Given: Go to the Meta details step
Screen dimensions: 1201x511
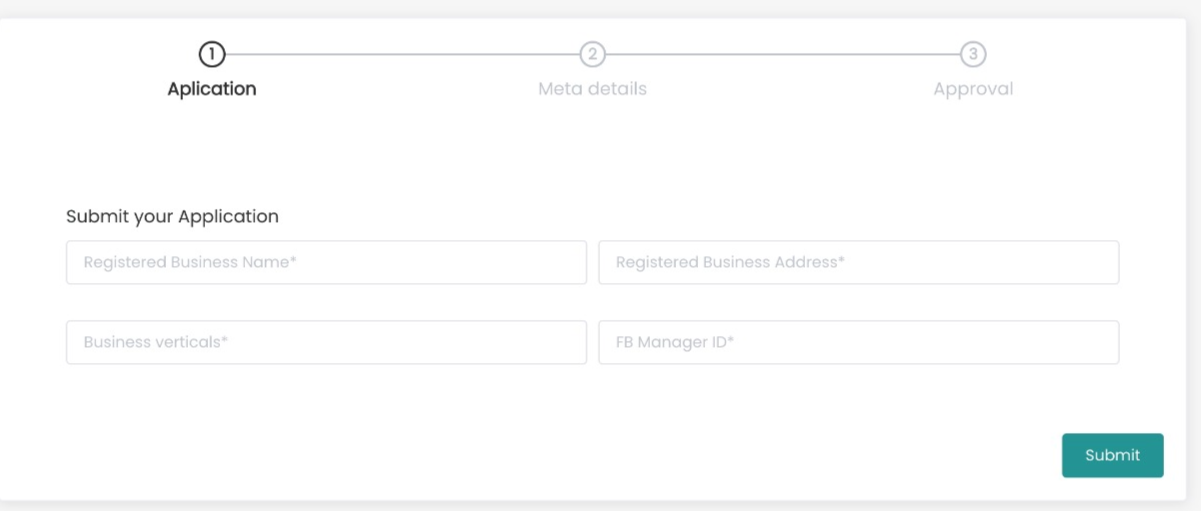Looking at the screenshot, I should (x=592, y=89).
